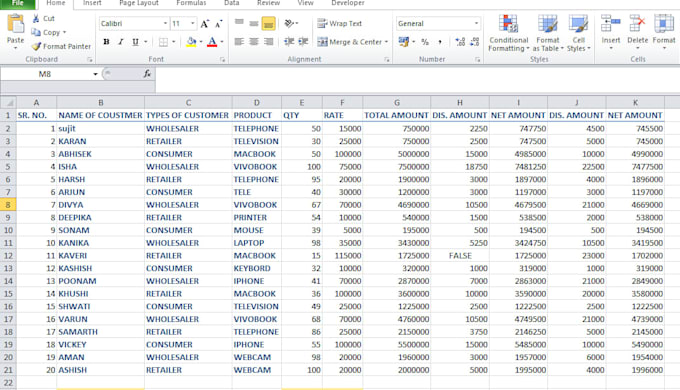Click the Paste clipboard icon
Viewport: 680px width, 390px height.
16,24
